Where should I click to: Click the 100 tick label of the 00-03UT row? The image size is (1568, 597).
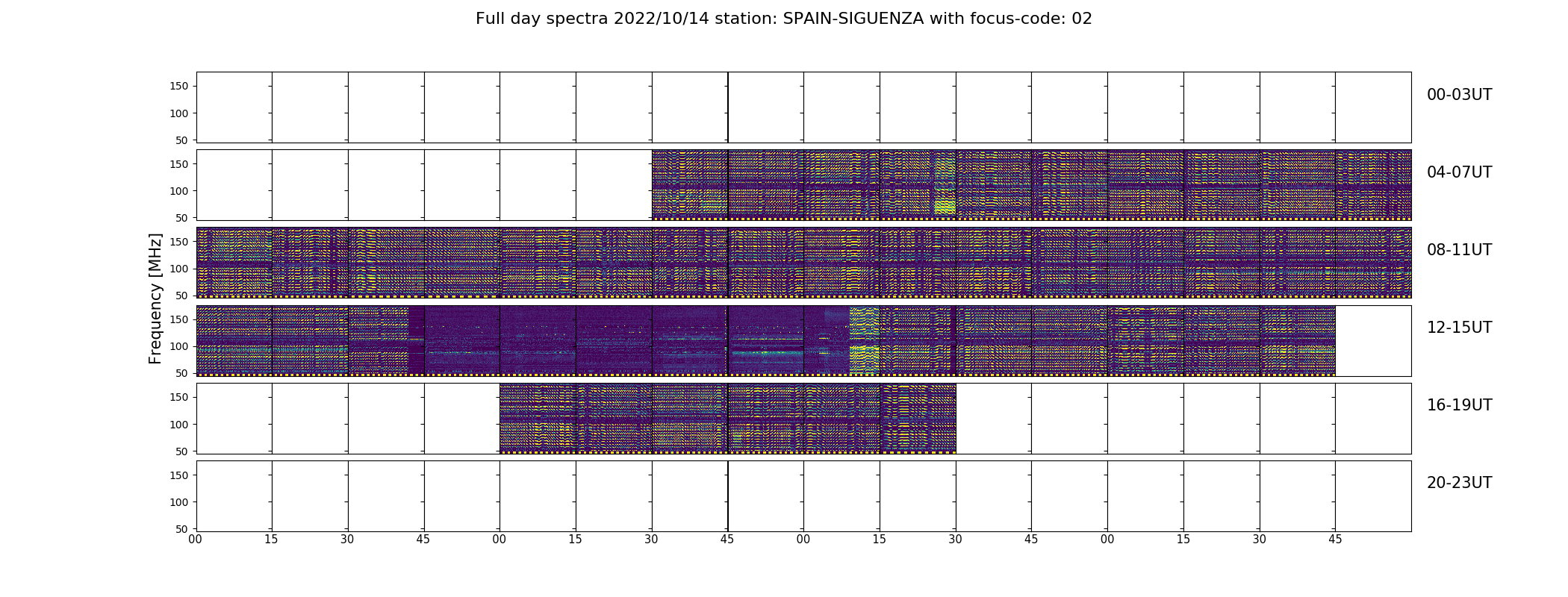(179, 113)
